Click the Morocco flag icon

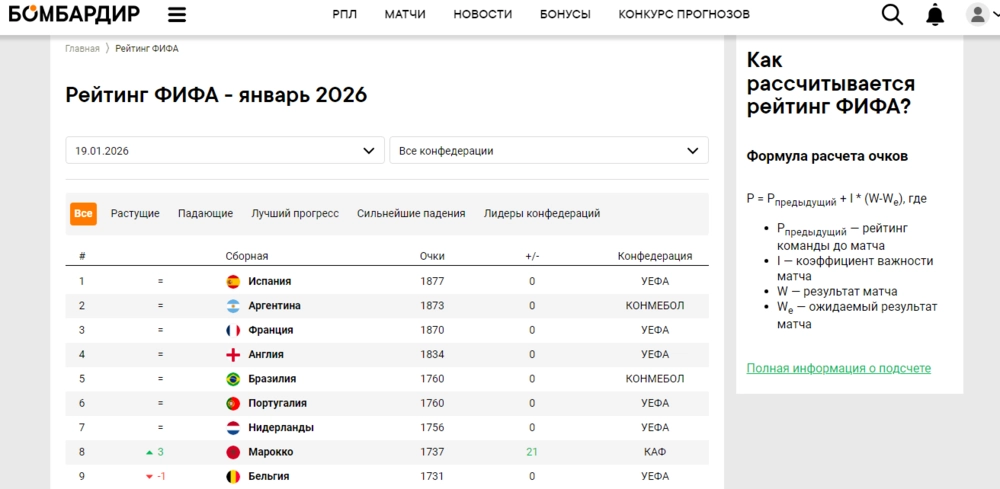[x=233, y=453]
